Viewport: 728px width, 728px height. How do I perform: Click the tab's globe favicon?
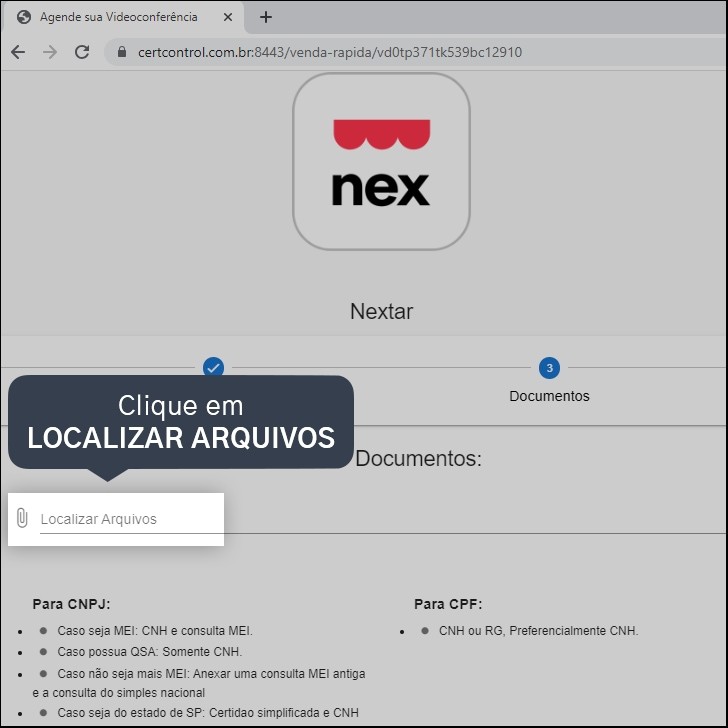[x=24, y=17]
